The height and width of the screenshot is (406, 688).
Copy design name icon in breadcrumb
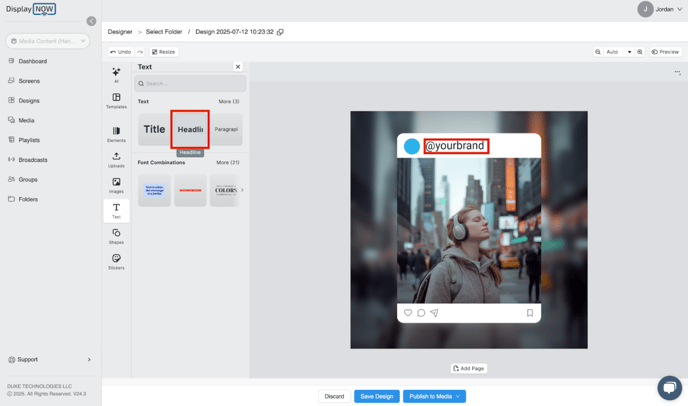click(x=280, y=32)
